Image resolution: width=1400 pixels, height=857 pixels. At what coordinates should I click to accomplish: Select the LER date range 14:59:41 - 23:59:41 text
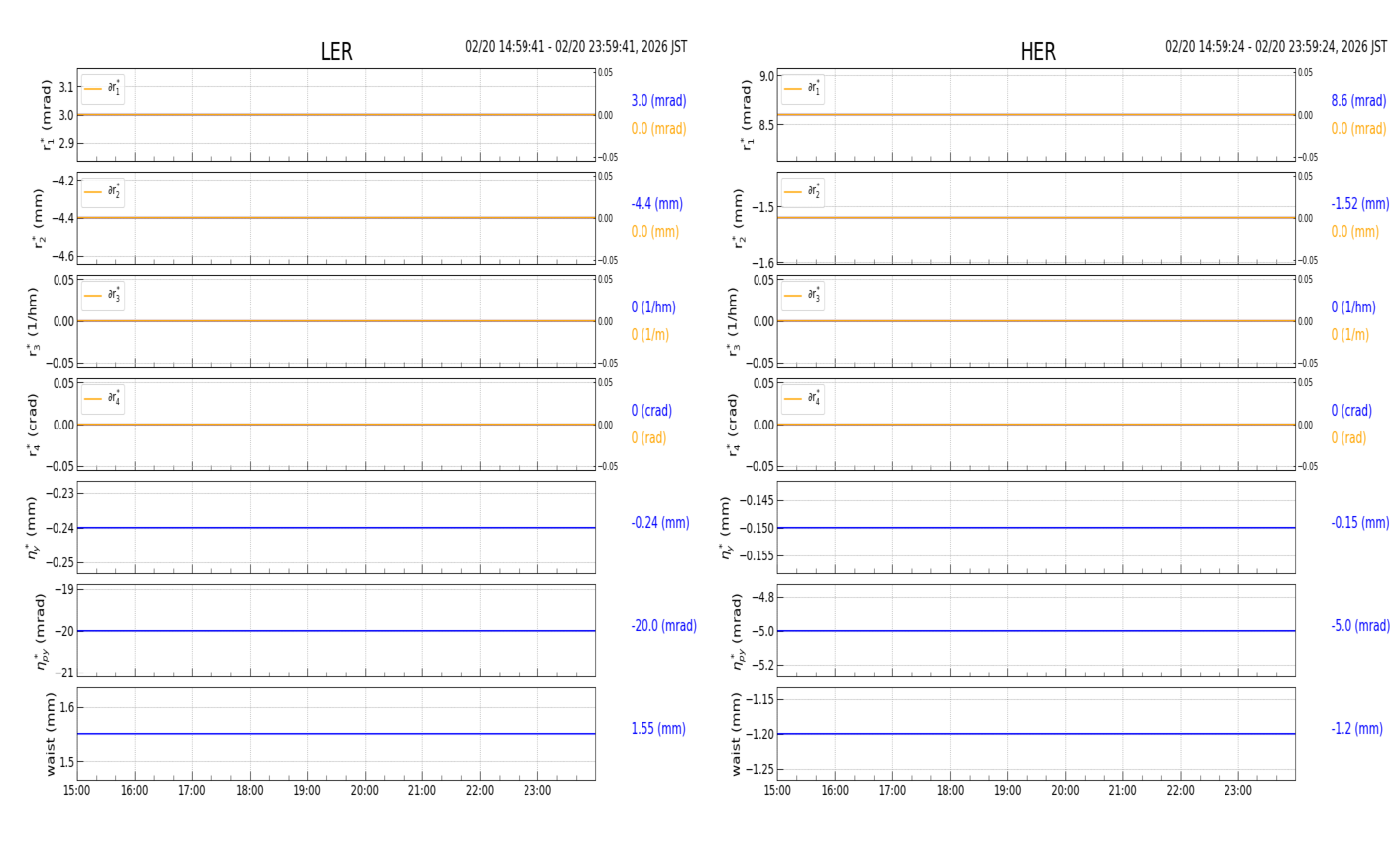coord(576,47)
